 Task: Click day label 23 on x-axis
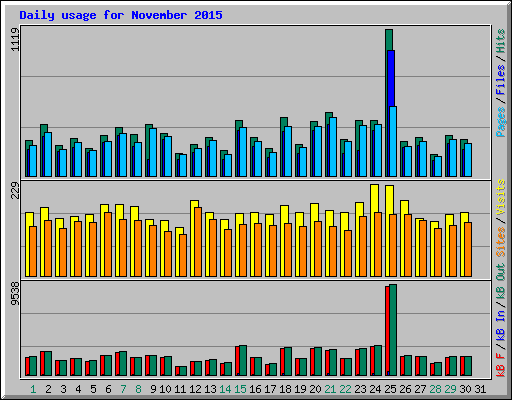[360, 389]
